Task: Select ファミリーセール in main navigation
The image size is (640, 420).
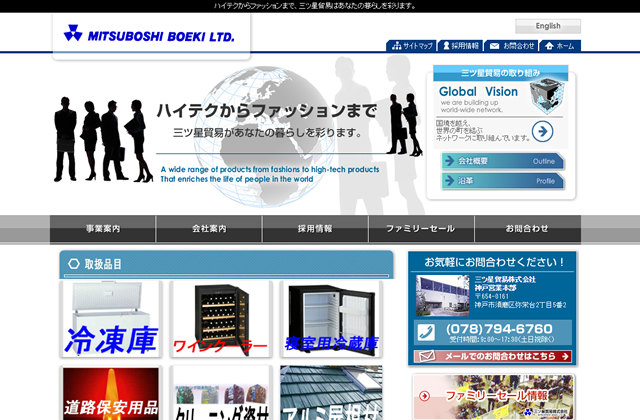Action: point(421,229)
